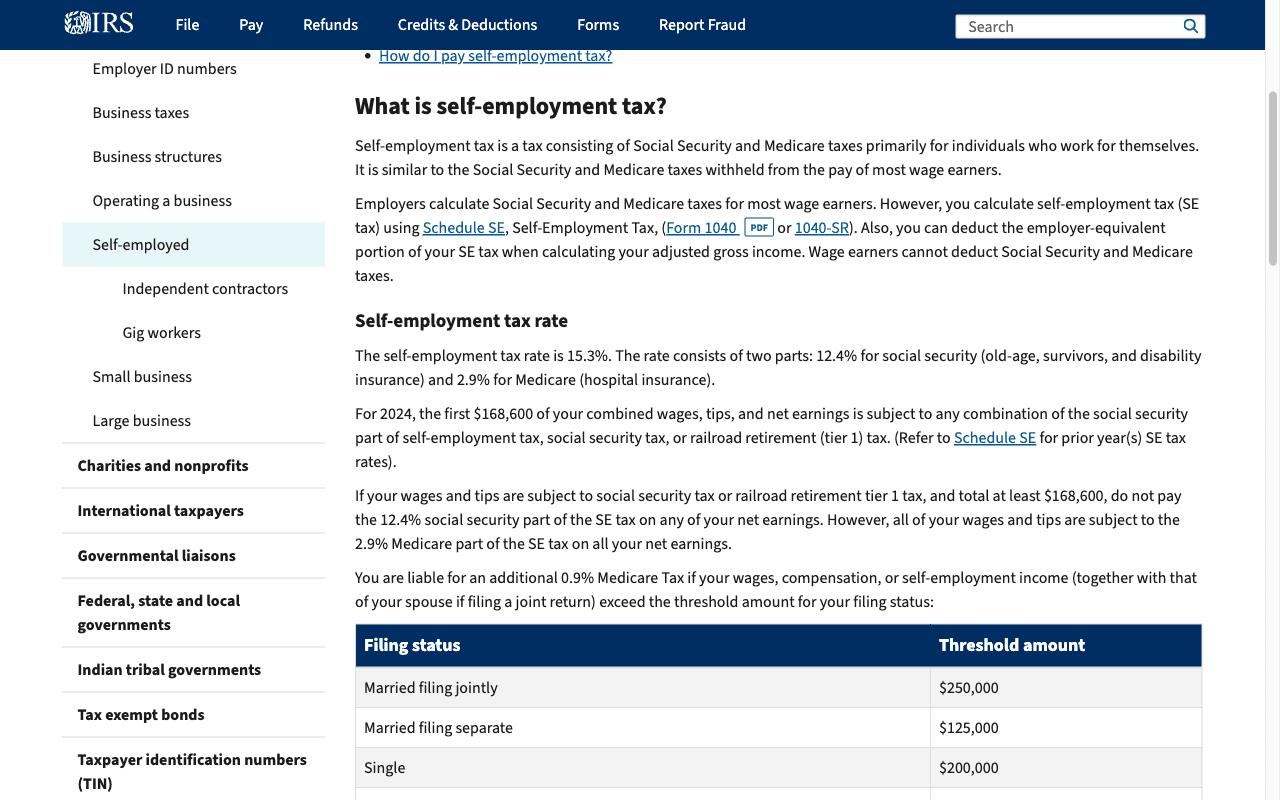The image size is (1280, 800).
Task: Click the IRS logo
Action: pos(99,24)
